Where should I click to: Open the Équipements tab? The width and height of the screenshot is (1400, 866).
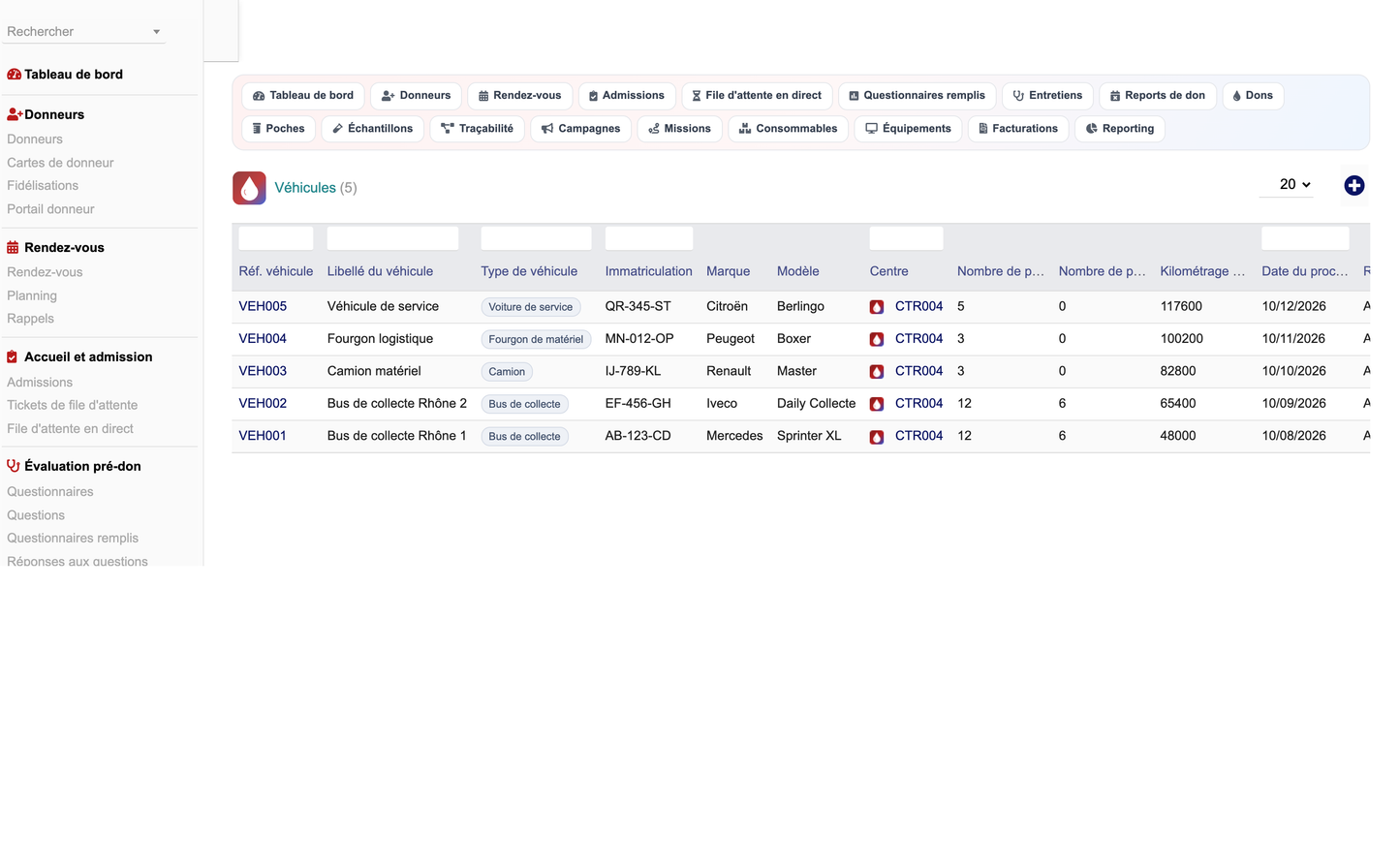tap(908, 129)
